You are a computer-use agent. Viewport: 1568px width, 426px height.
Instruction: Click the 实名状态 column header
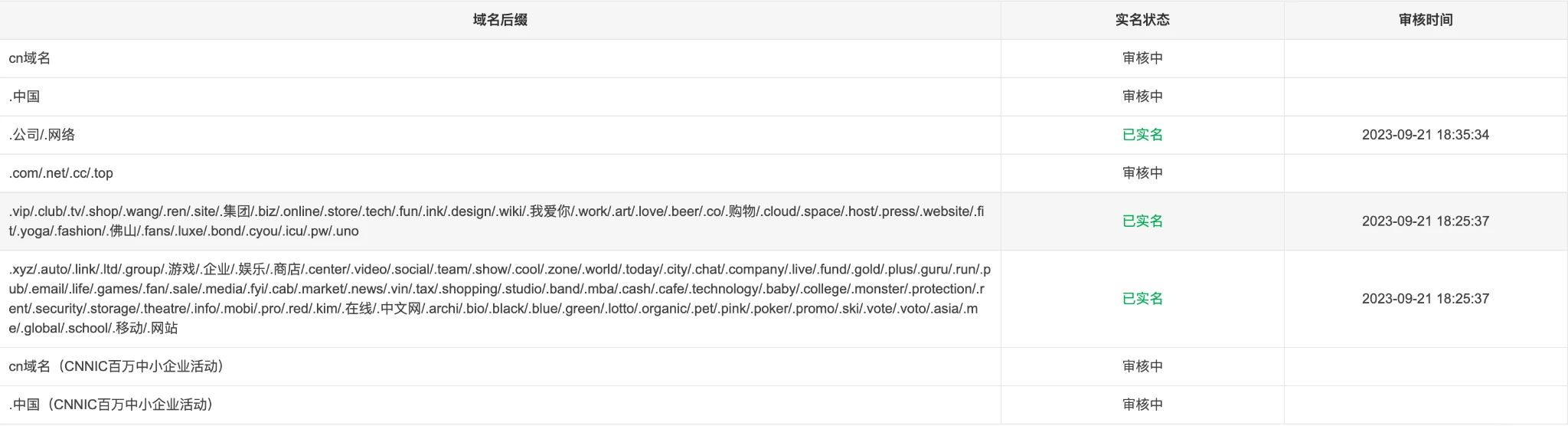pos(1142,20)
